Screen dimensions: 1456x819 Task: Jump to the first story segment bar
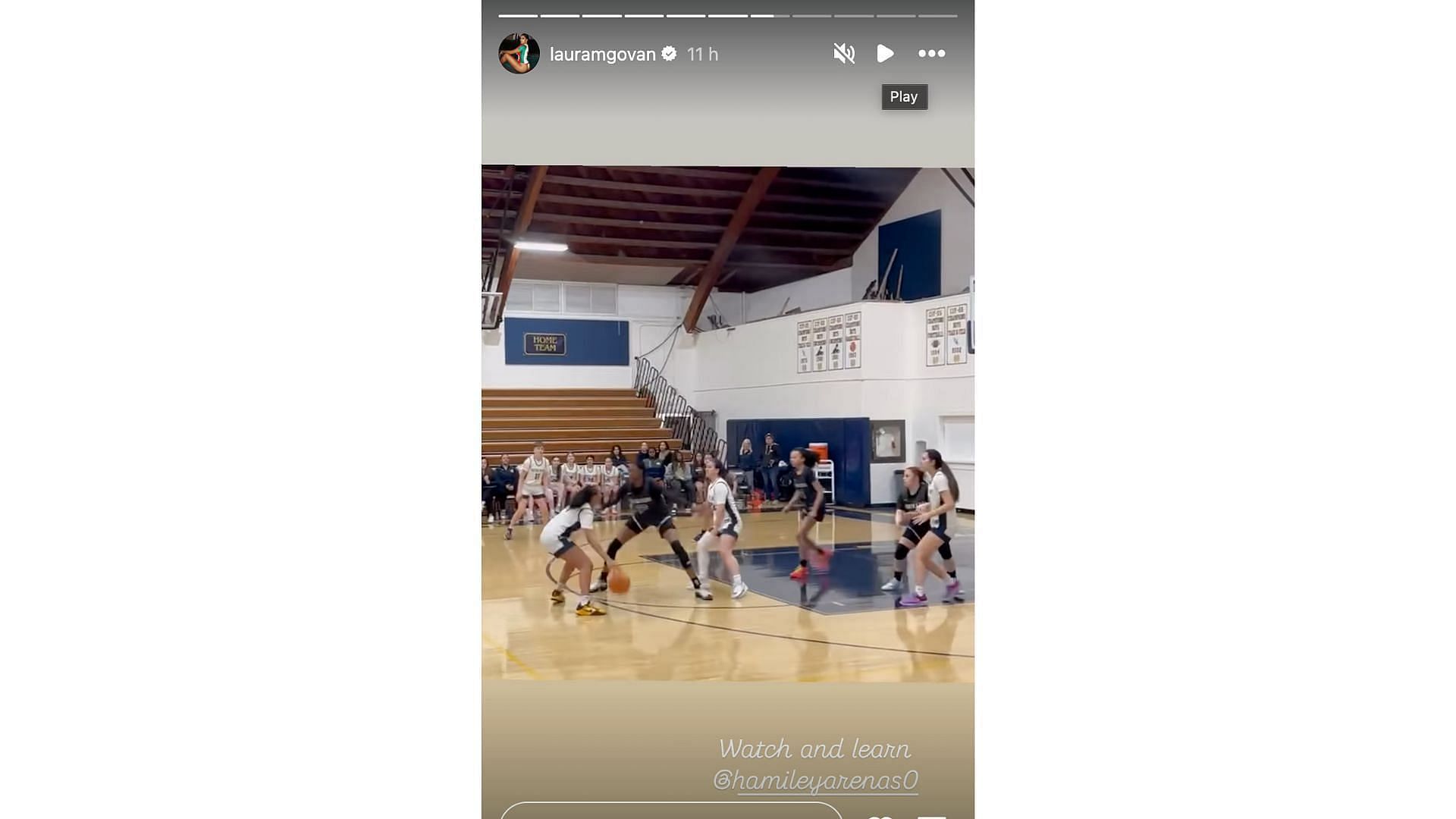518,15
